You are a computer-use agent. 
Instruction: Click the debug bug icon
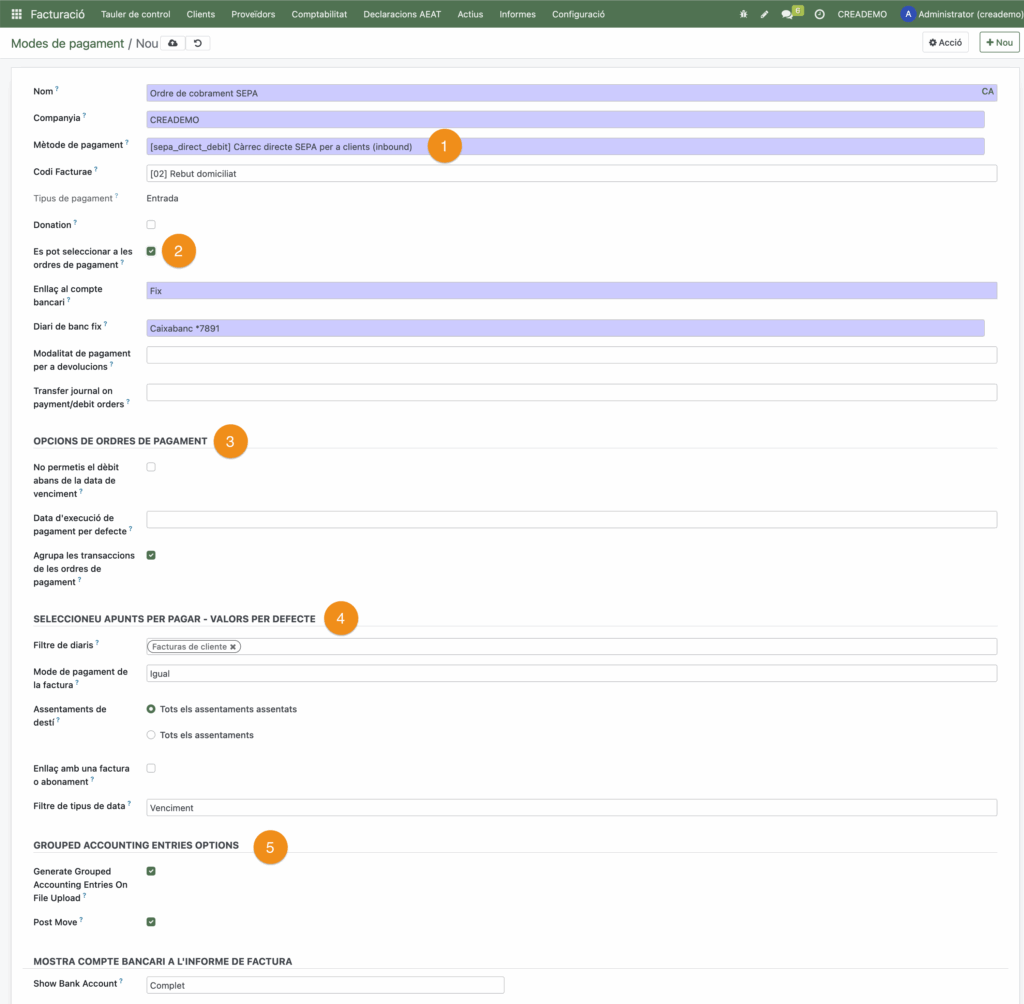(743, 14)
